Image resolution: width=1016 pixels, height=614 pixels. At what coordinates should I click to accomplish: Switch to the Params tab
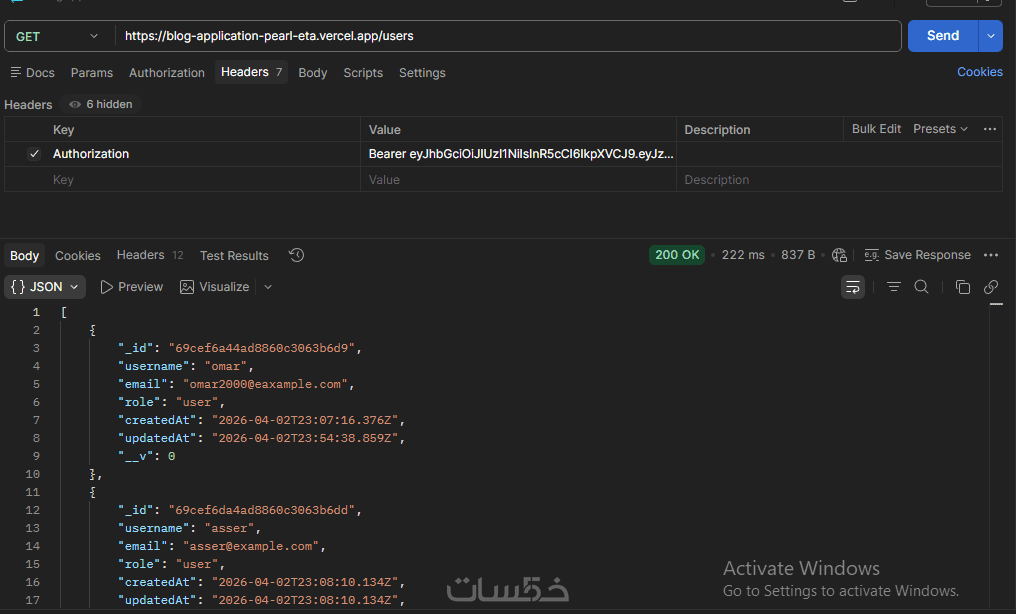pos(91,73)
